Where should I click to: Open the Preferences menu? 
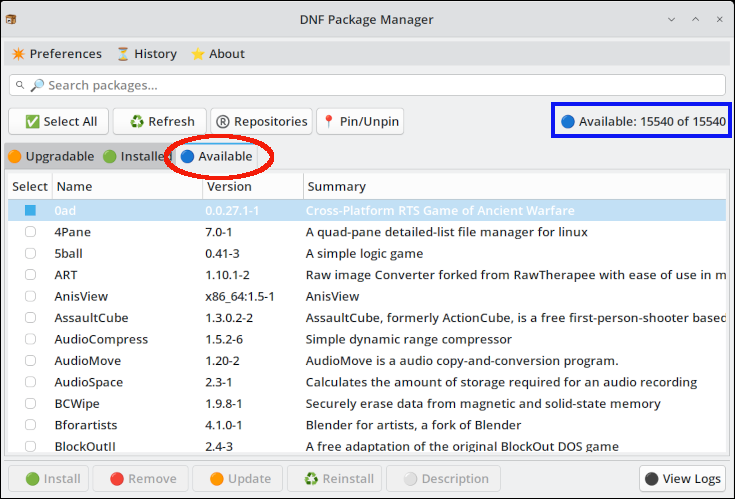point(56,54)
